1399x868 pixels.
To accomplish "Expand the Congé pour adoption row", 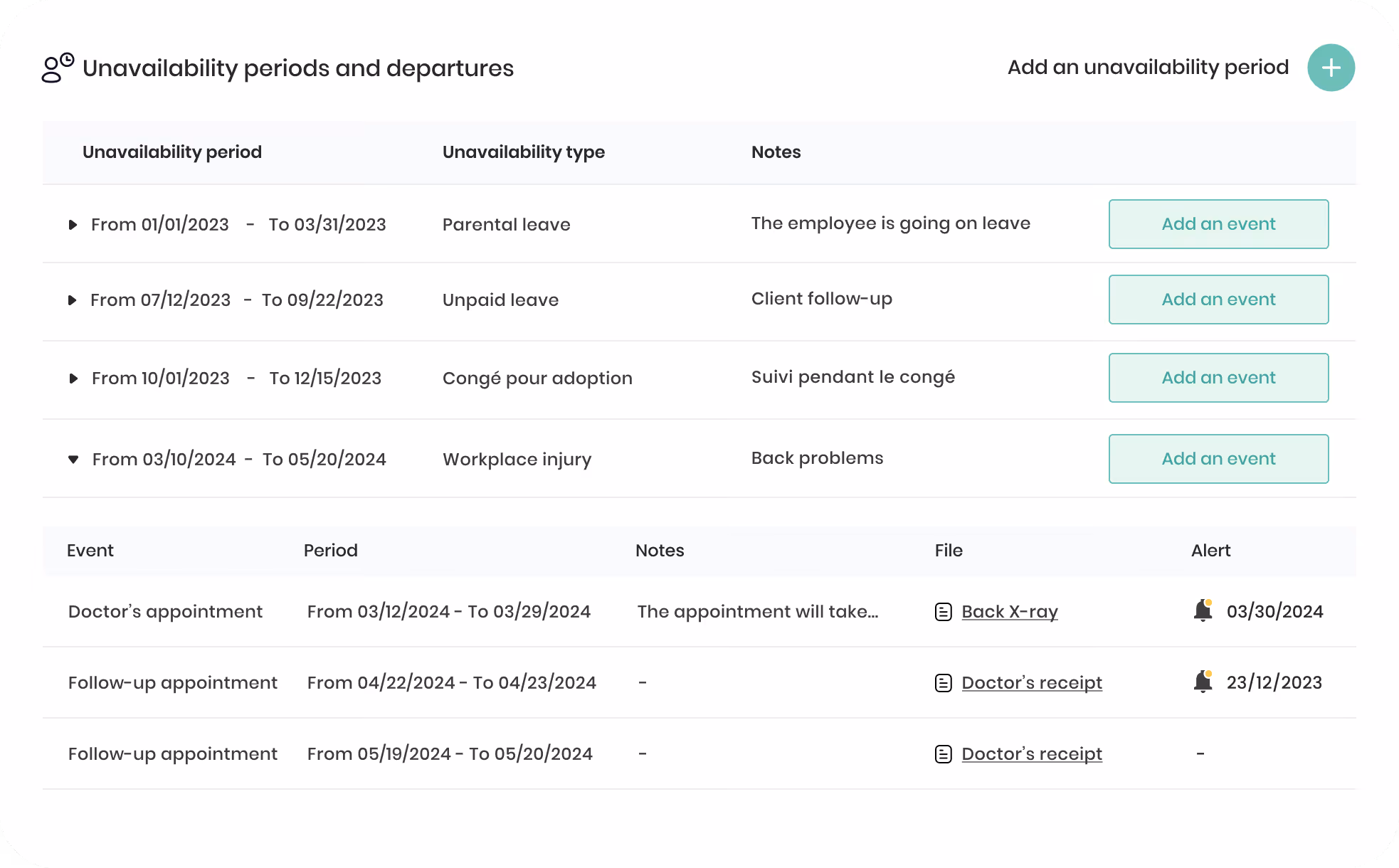I will point(73,379).
